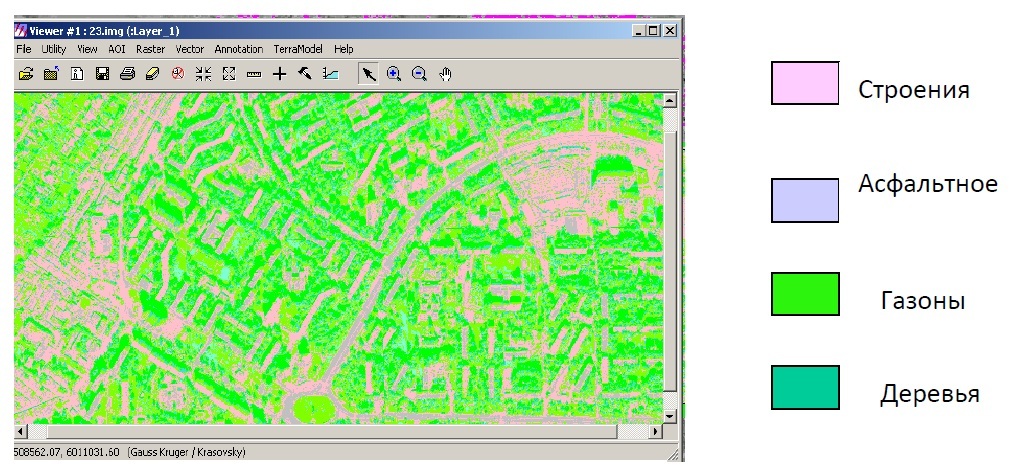The height and width of the screenshot is (472, 1017).
Task: Activate the Pan hand tool
Action: tap(446, 73)
